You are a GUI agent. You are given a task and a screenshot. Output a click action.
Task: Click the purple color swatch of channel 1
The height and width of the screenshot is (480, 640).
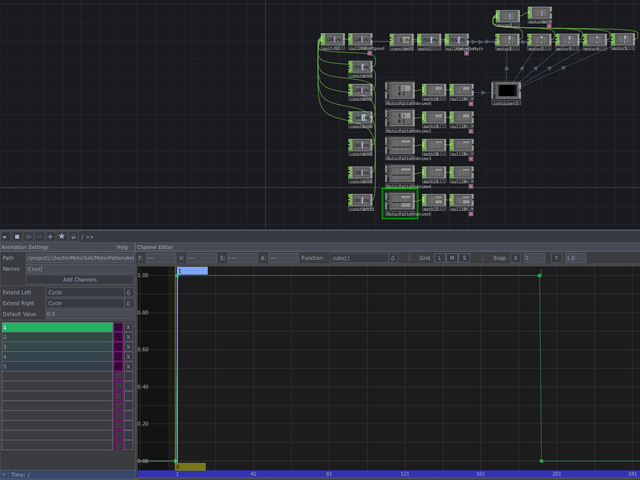click(x=118, y=327)
